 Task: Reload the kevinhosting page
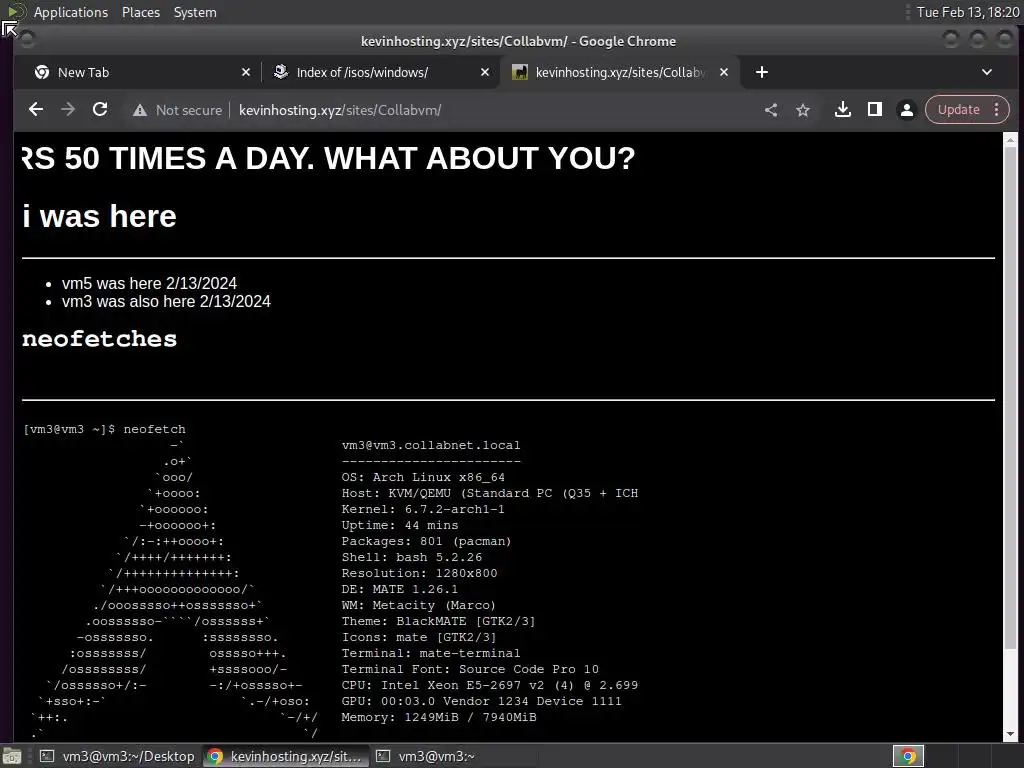(100, 110)
